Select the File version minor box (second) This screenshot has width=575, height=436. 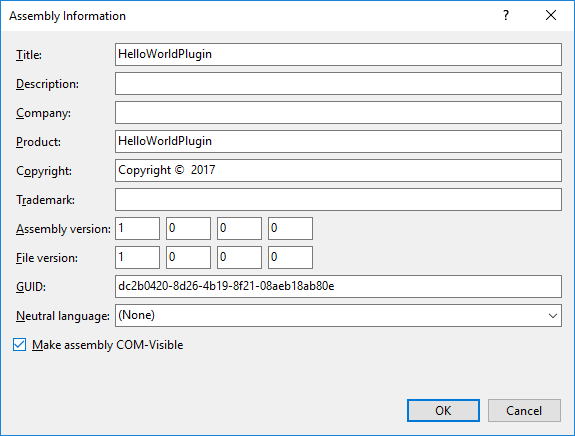pyautogui.click(x=188, y=257)
